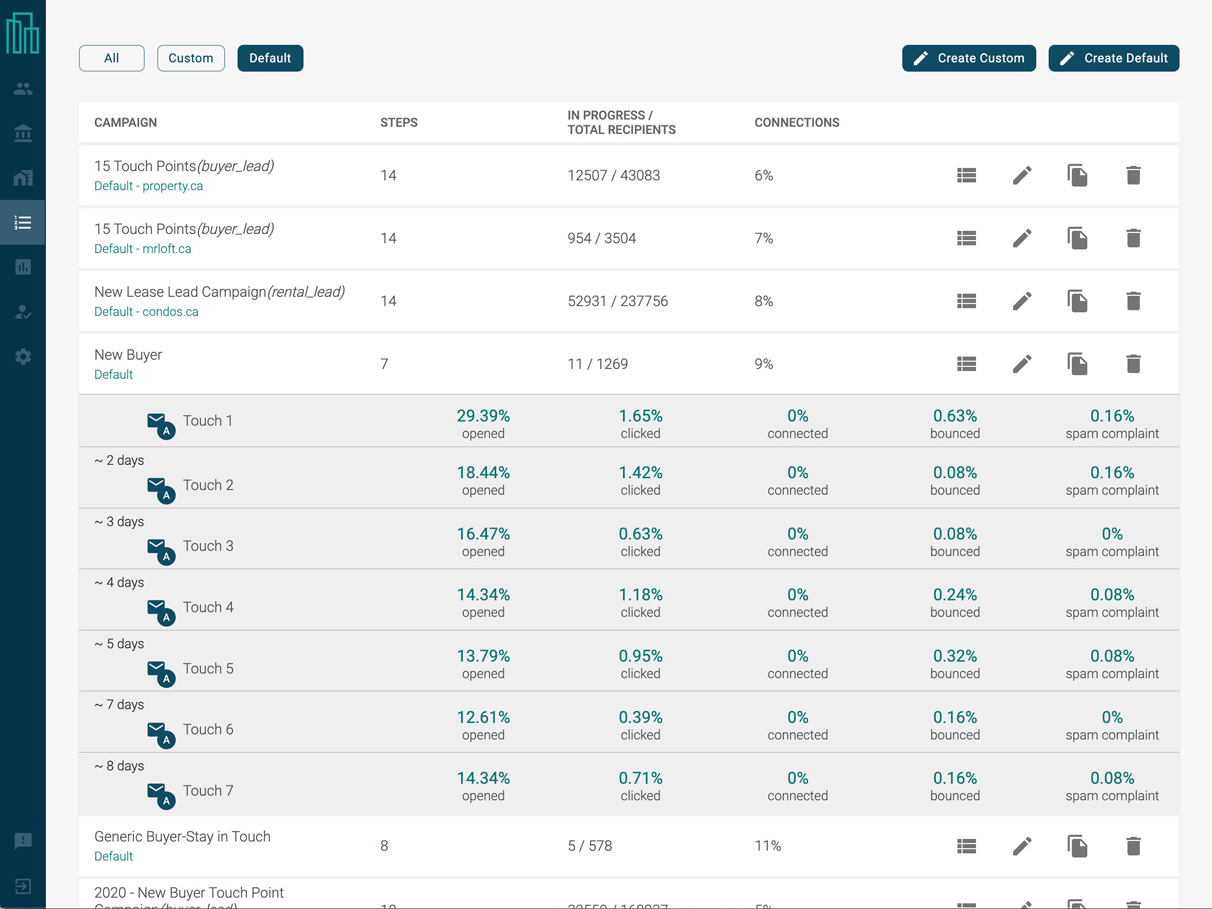Screen dimensions: 1212x909
Task: Delete the 15 Touch Points property.ca campaign
Action: click(1133, 176)
